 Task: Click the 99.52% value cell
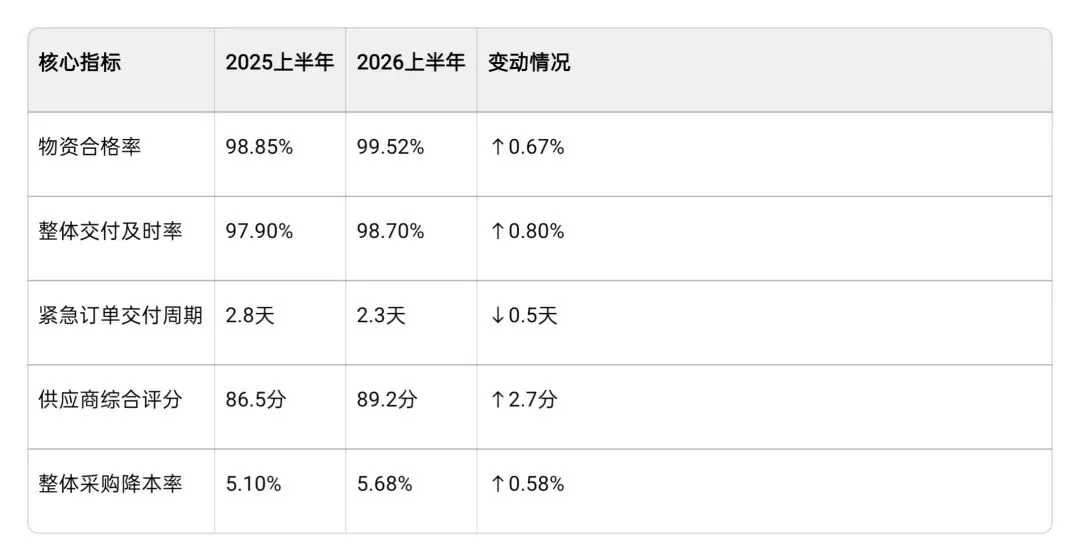pyautogui.click(x=390, y=147)
